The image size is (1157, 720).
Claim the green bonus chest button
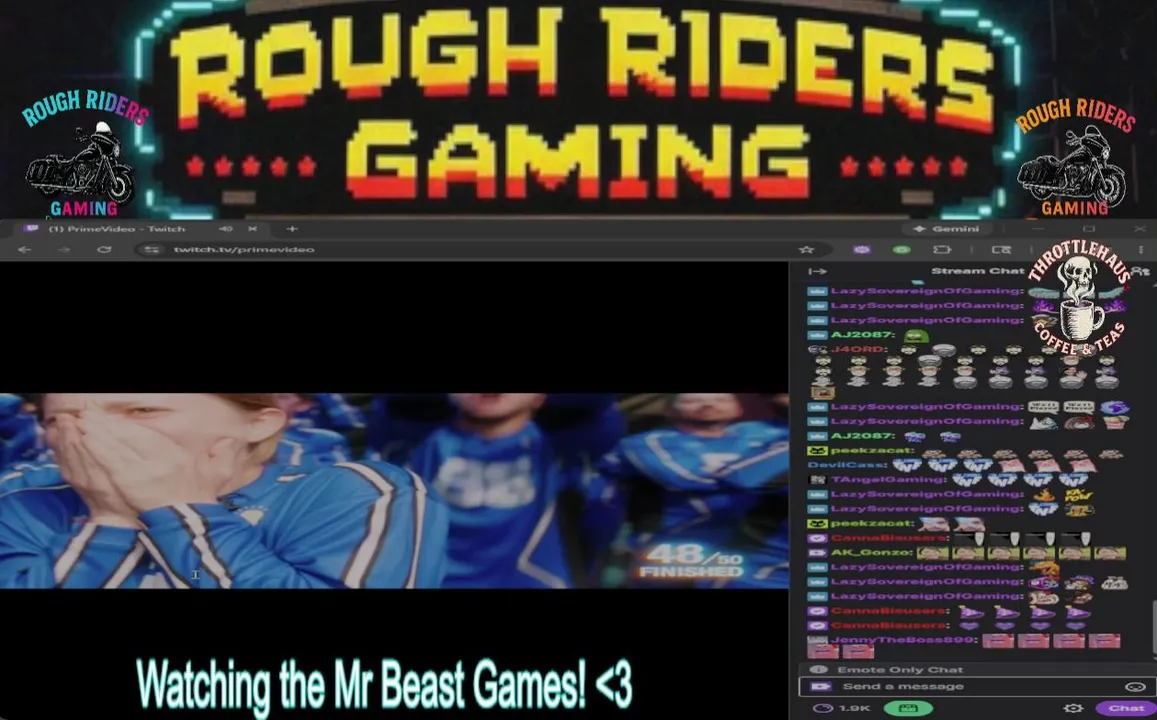[908, 708]
